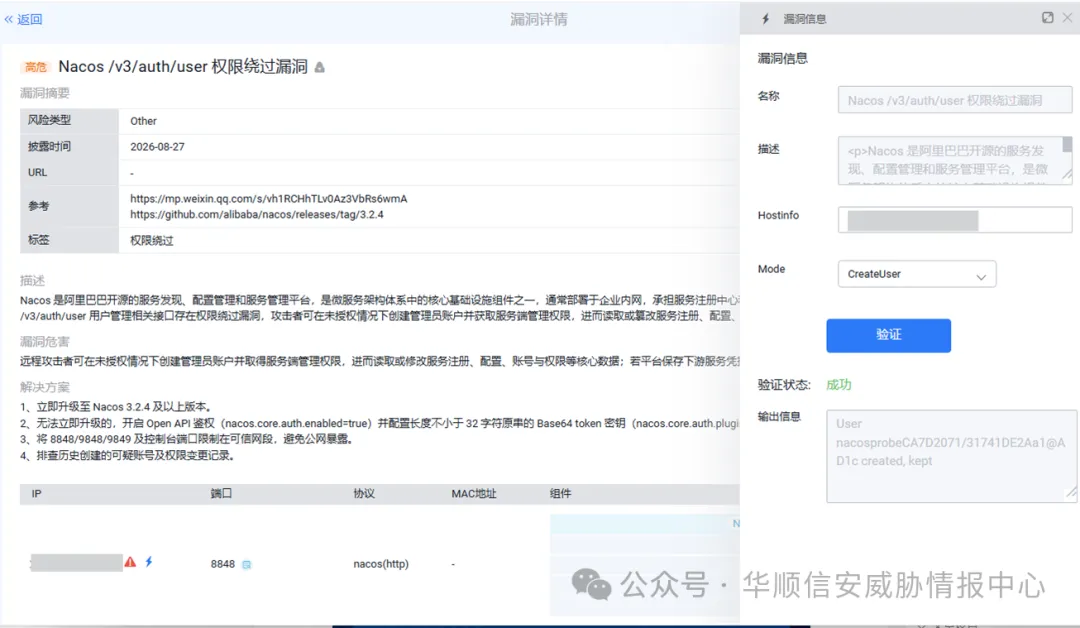This screenshot has width=1080, height=628.
Task: Click the IP column header
Action: coord(37,494)
